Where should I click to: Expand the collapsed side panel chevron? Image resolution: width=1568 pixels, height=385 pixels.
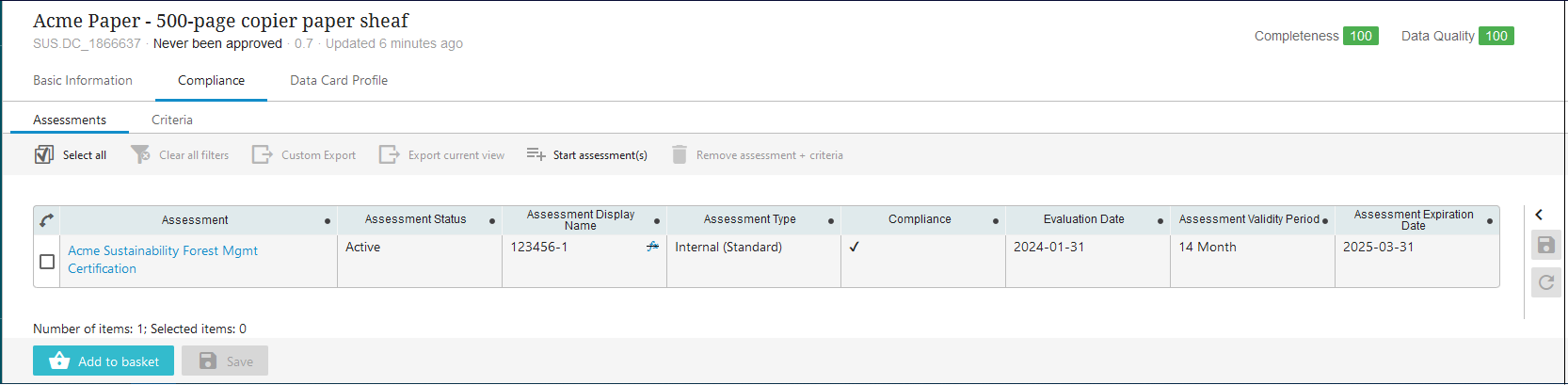pyautogui.click(x=1539, y=215)
